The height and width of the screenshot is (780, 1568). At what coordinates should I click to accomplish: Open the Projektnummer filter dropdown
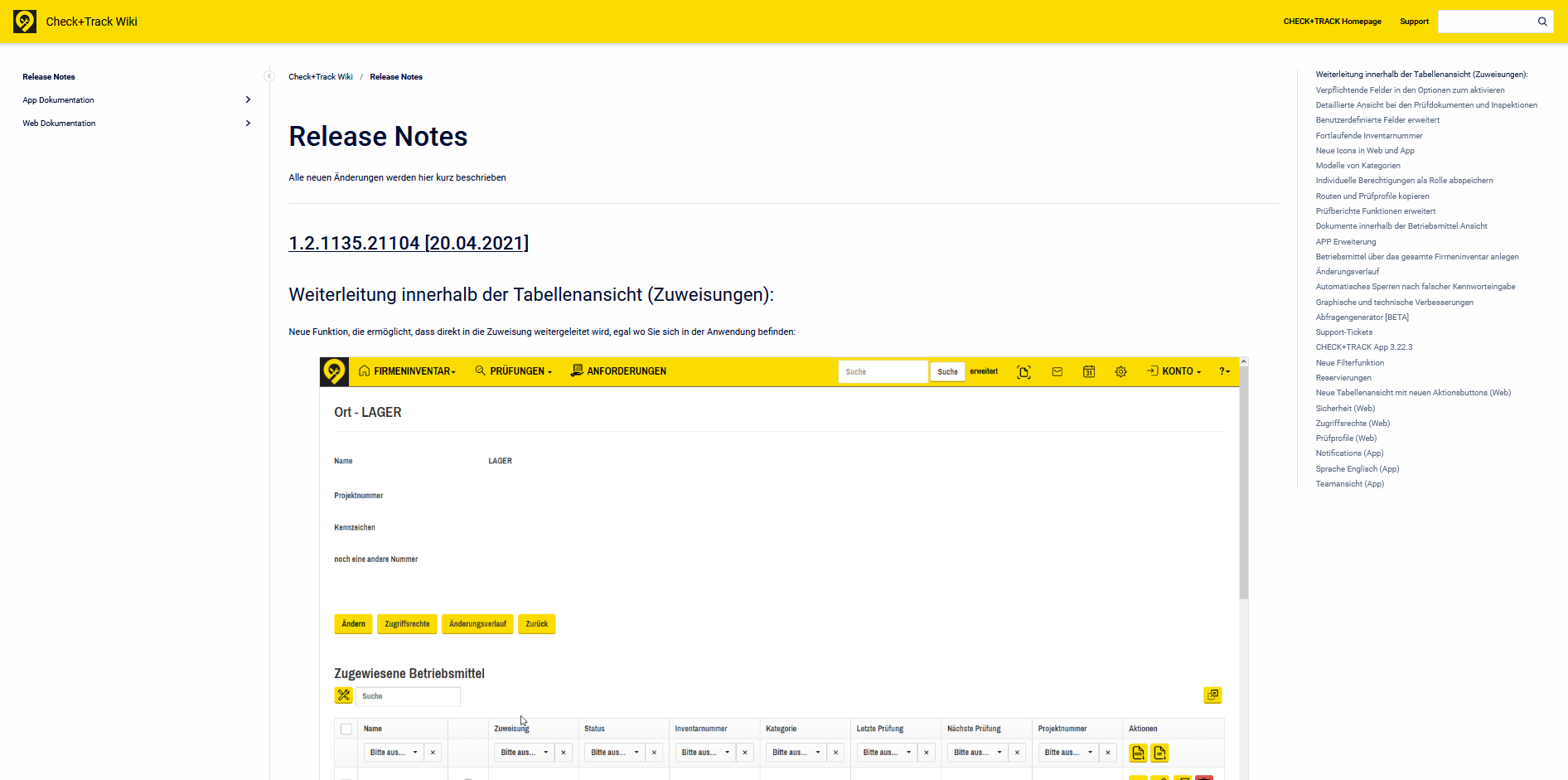pyautogui.click(x=1069, y=753)
